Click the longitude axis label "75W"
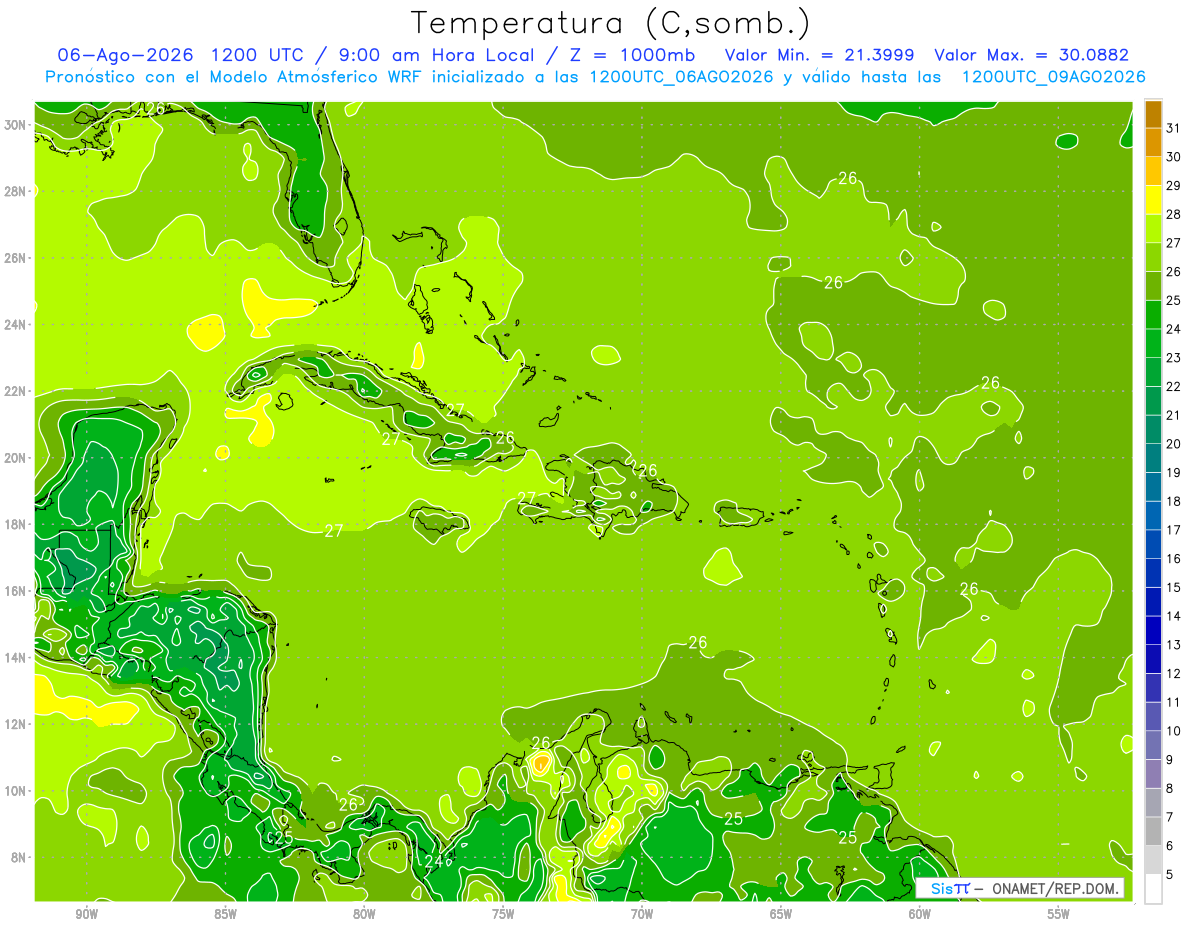The height and width of the screenshot is (927, 1200). [x=503, y=914]
